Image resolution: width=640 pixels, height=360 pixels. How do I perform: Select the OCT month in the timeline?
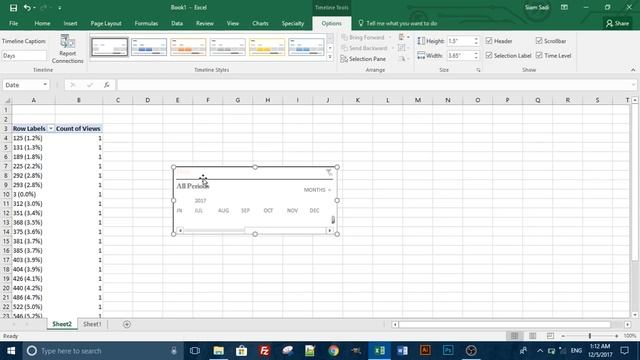click(x=268, y=211)
